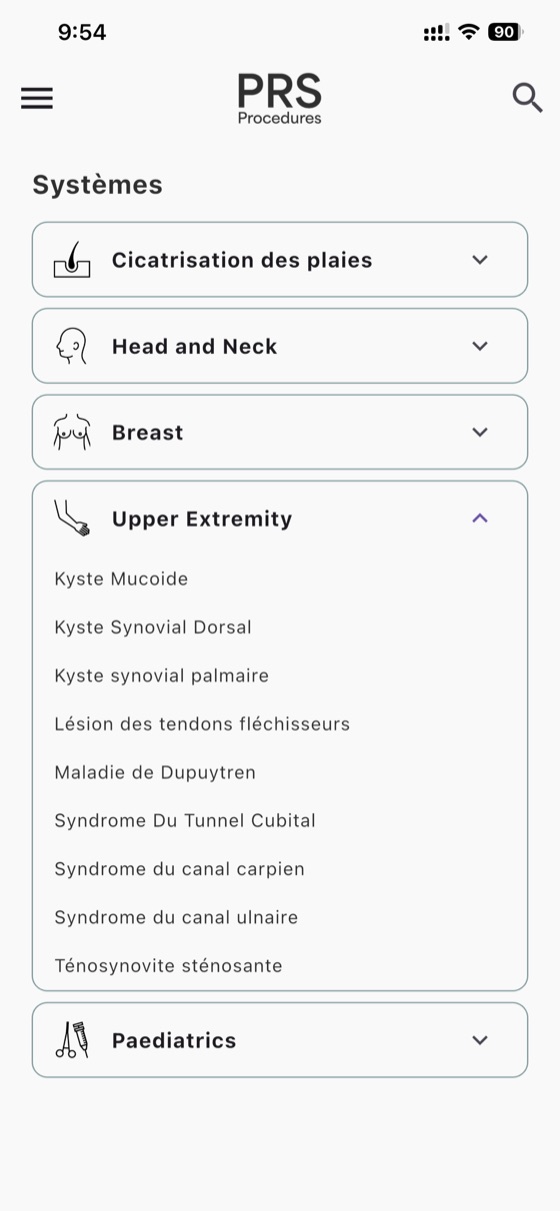This screenshot has width=560, height=1211.
Task: Collapse the Upper Extremity section chevron
Action: coord(480,518)
